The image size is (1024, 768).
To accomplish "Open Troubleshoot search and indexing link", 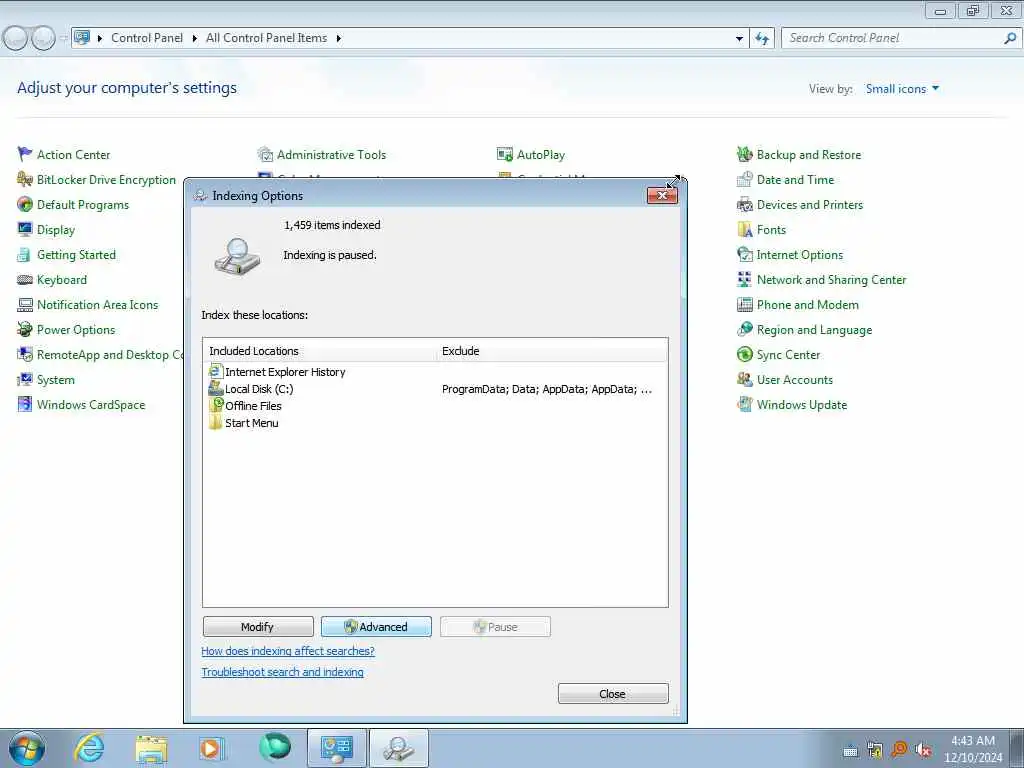I will click(282, 672).
